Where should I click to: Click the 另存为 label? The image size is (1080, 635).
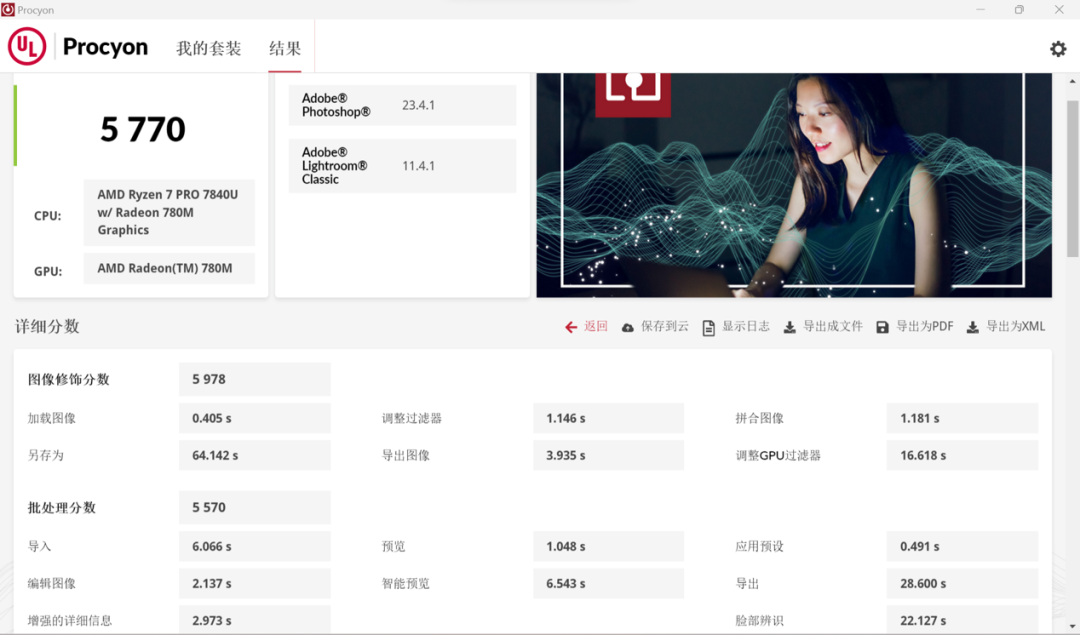coord(45,455)
